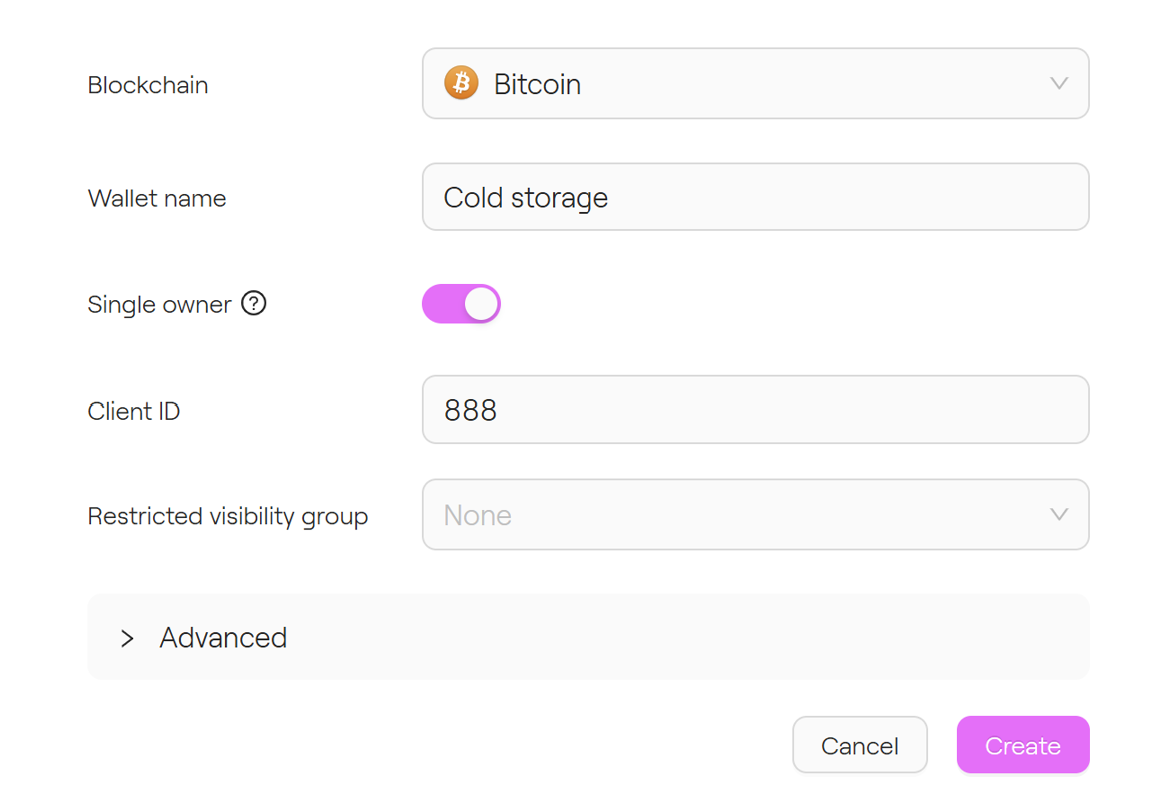
Task: Click the 'Cold storage' text in field
Action: 526,197
